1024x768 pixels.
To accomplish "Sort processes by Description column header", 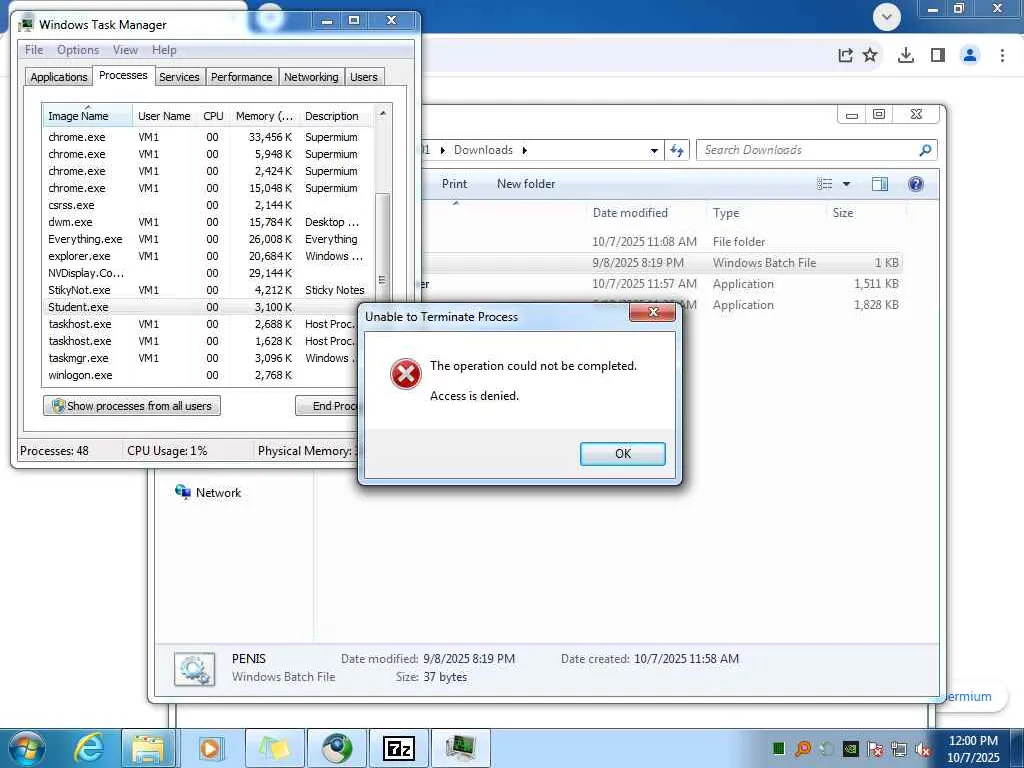I will pos(336,116).
